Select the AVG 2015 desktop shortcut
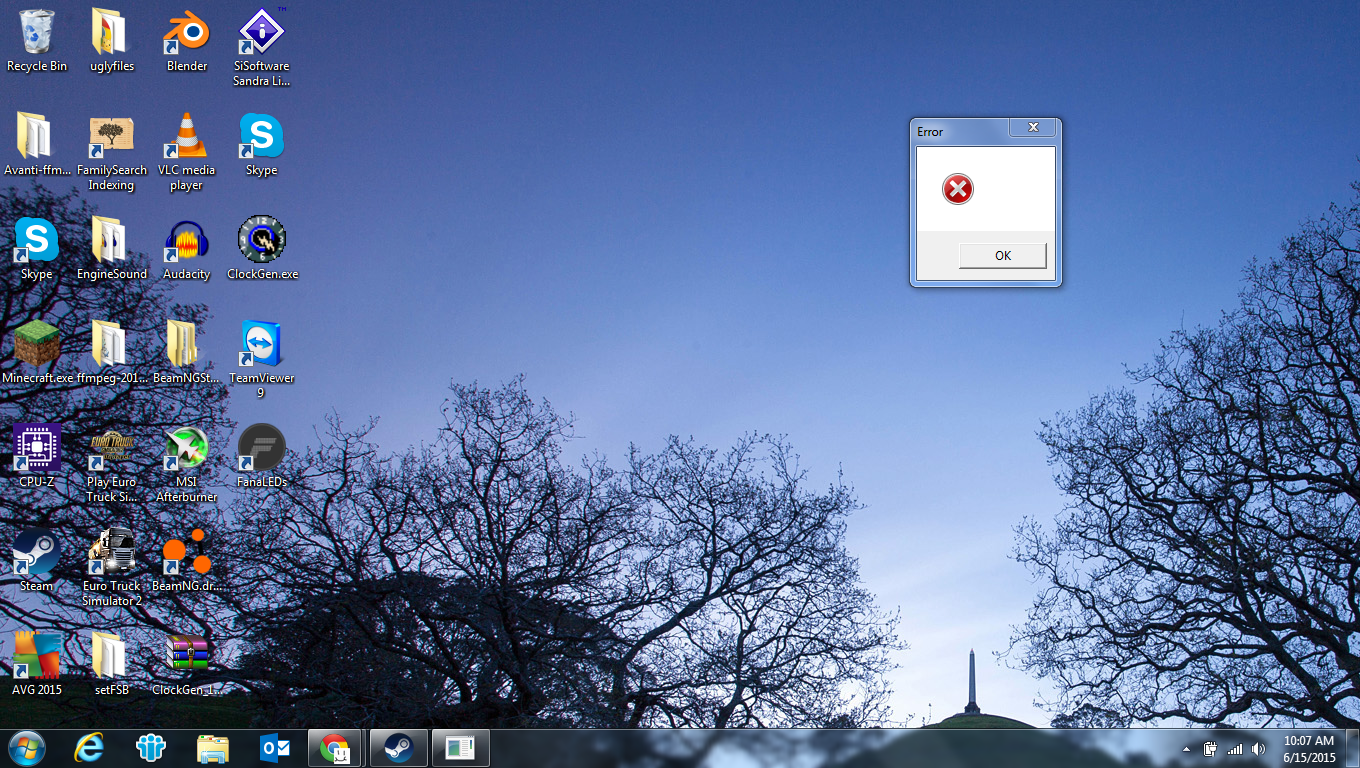 (x=37, y=665)
